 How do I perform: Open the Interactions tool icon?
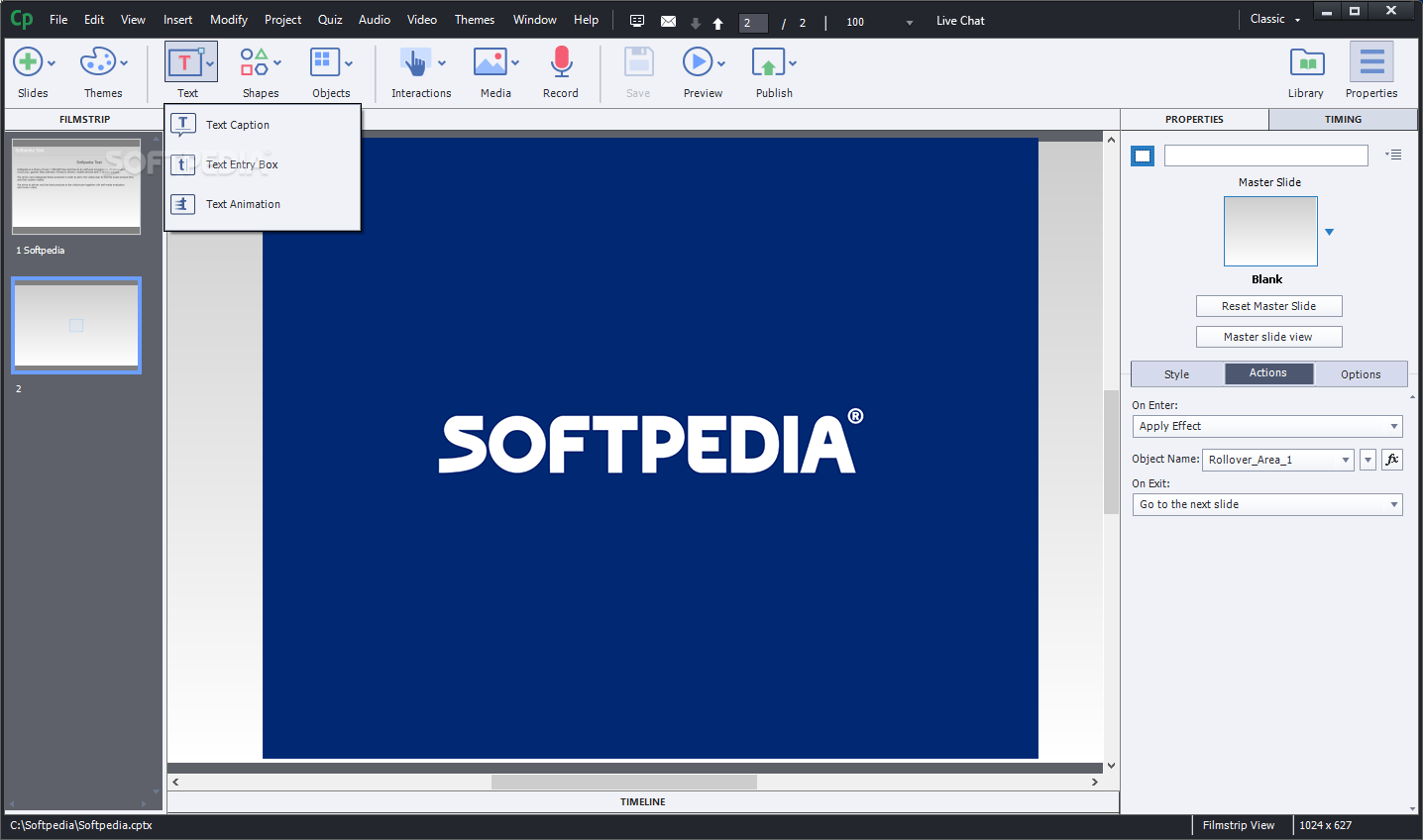[x=414, y=62]
